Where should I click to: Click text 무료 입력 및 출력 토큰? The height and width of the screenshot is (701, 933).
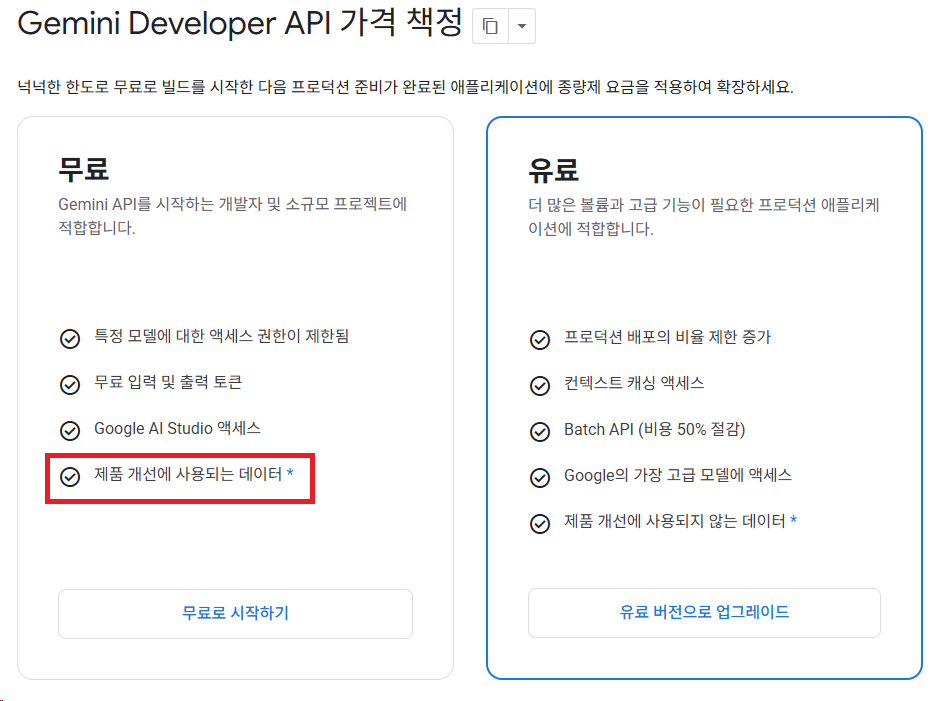pyautogui.click(x=168, y=382)
